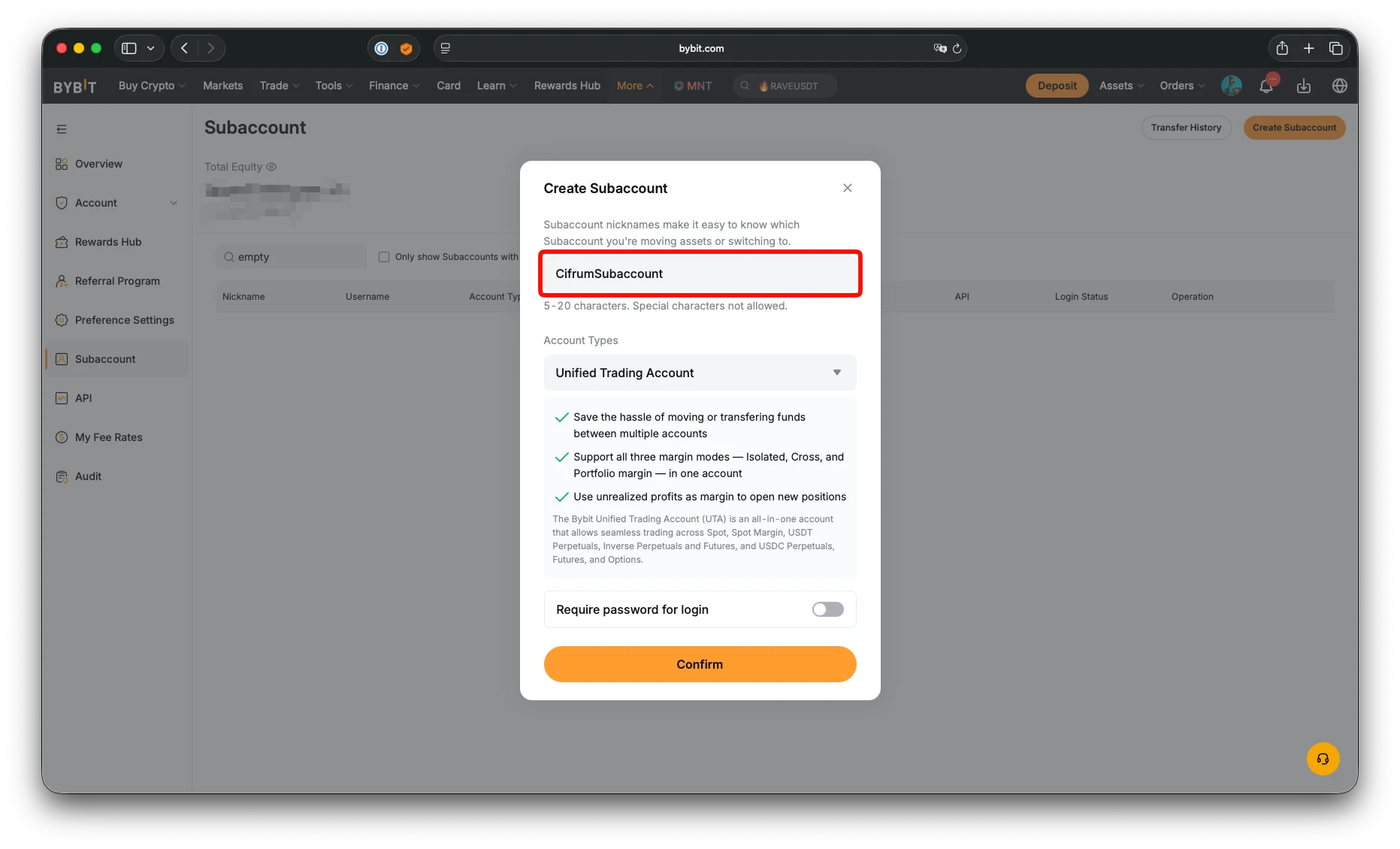The height and width of the screenshot is (849, 1400).
Task: Expand the Account sidebar section
Action: coord(116,203)
